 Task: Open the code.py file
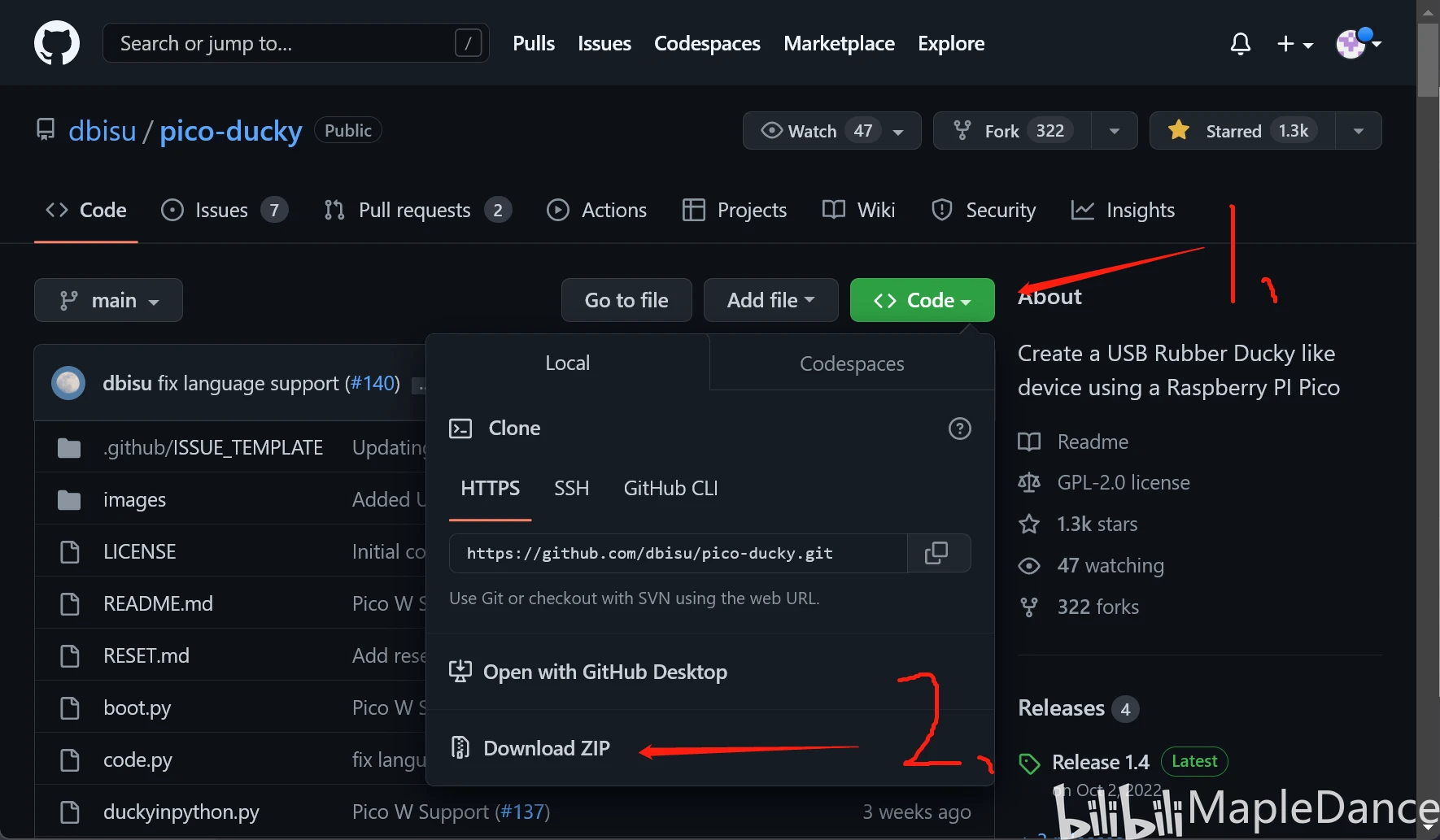click(x=137, y=760)
